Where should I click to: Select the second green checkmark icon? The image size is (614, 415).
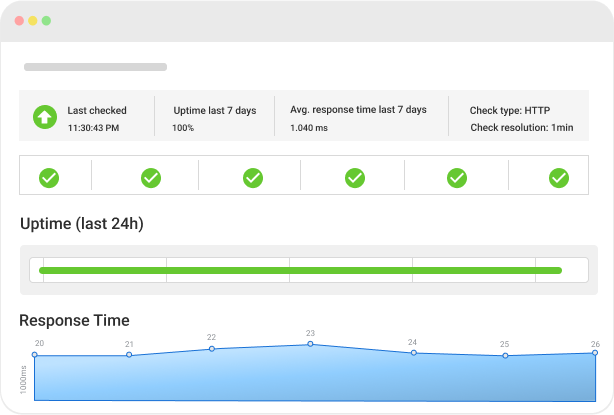pyautogui.click(x=151, y=178)
